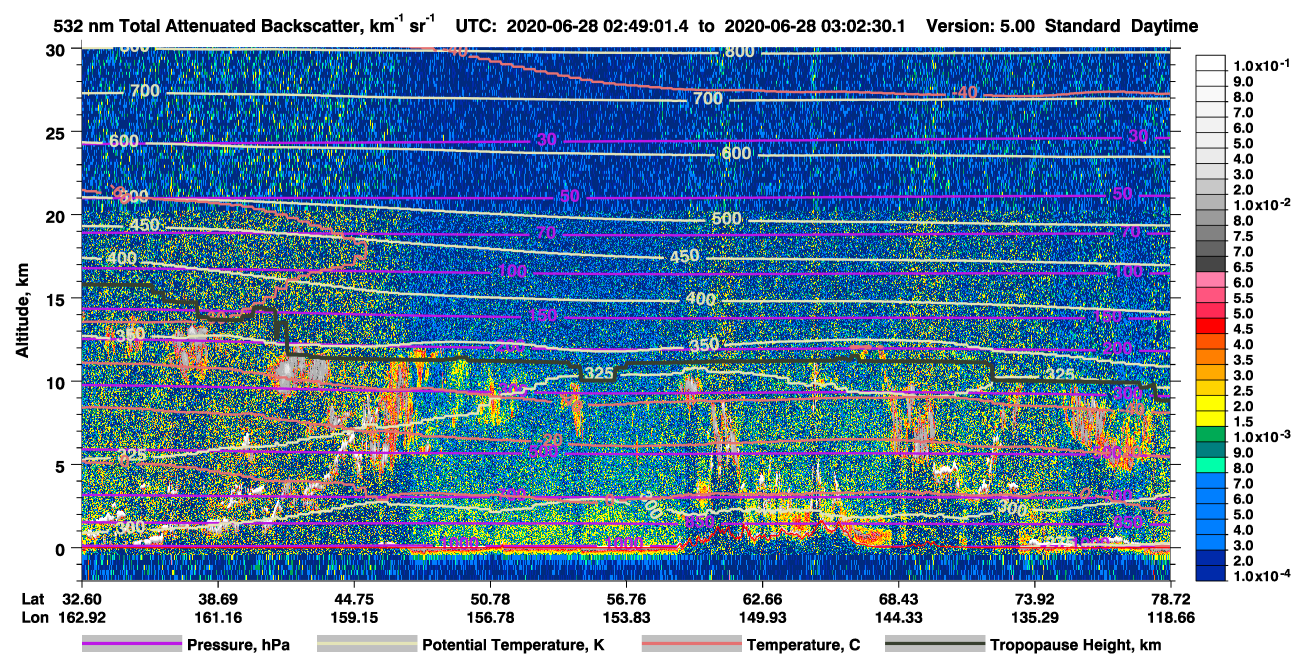
Task: Click latitude value '78.72'
Action: [x=1170, y=598]
